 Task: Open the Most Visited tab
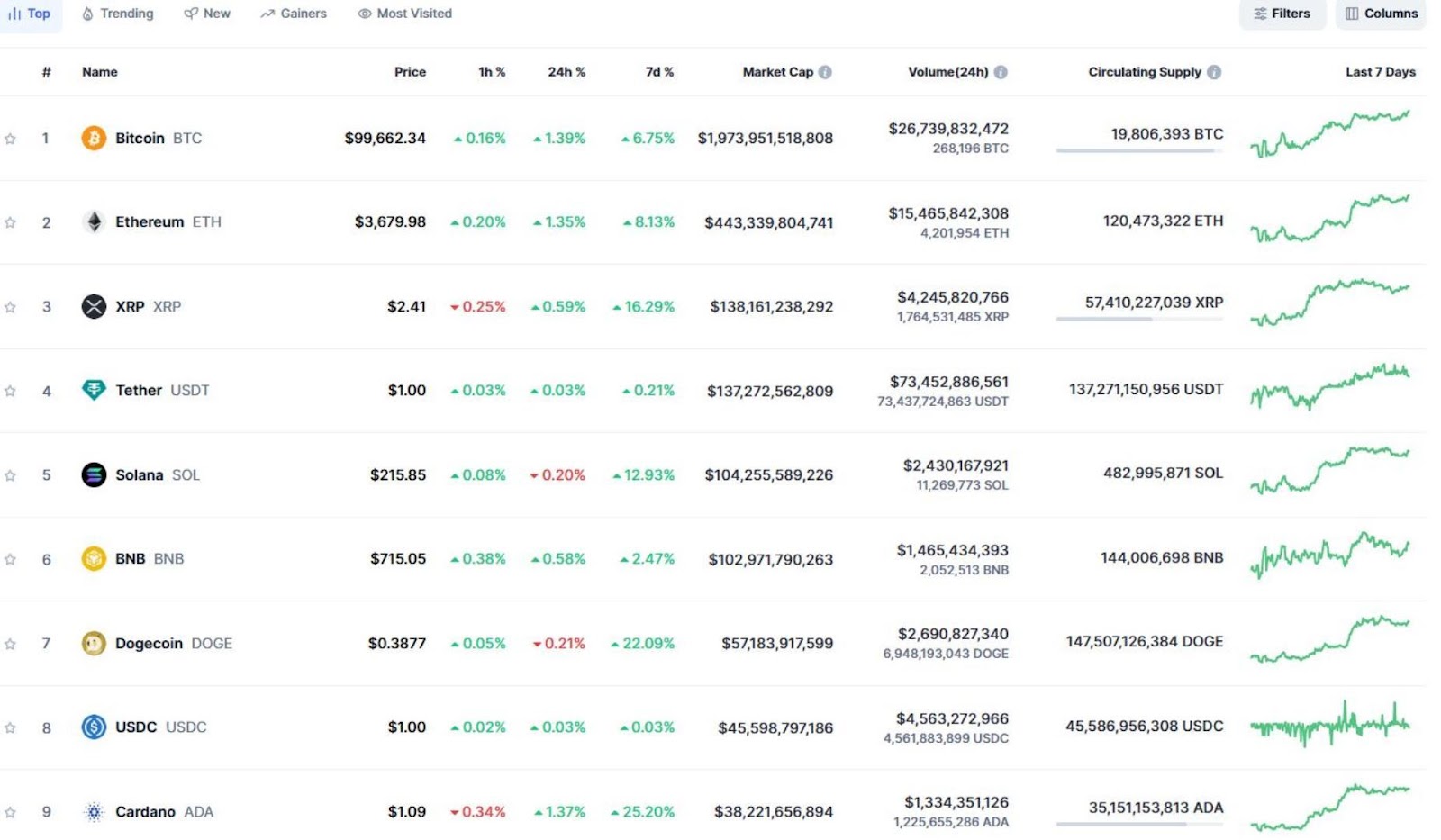pos(405,14)
